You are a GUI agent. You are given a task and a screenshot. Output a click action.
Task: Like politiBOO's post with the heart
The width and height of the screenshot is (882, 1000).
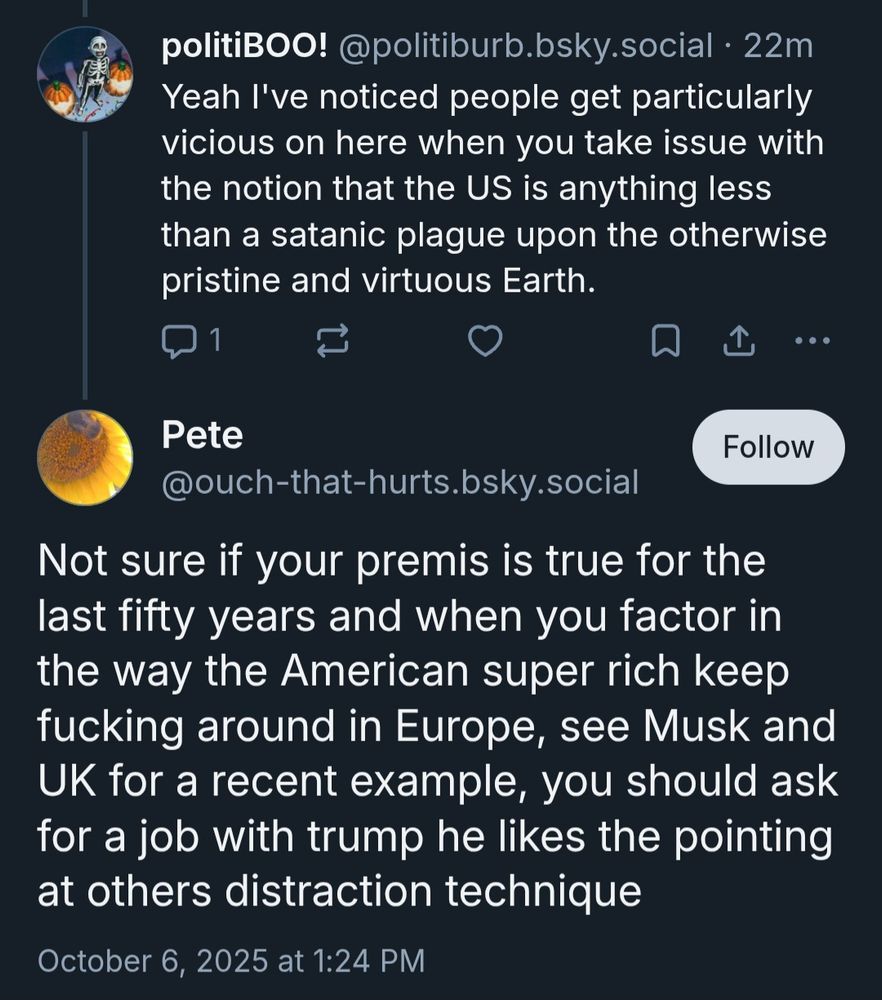[486, 343]
